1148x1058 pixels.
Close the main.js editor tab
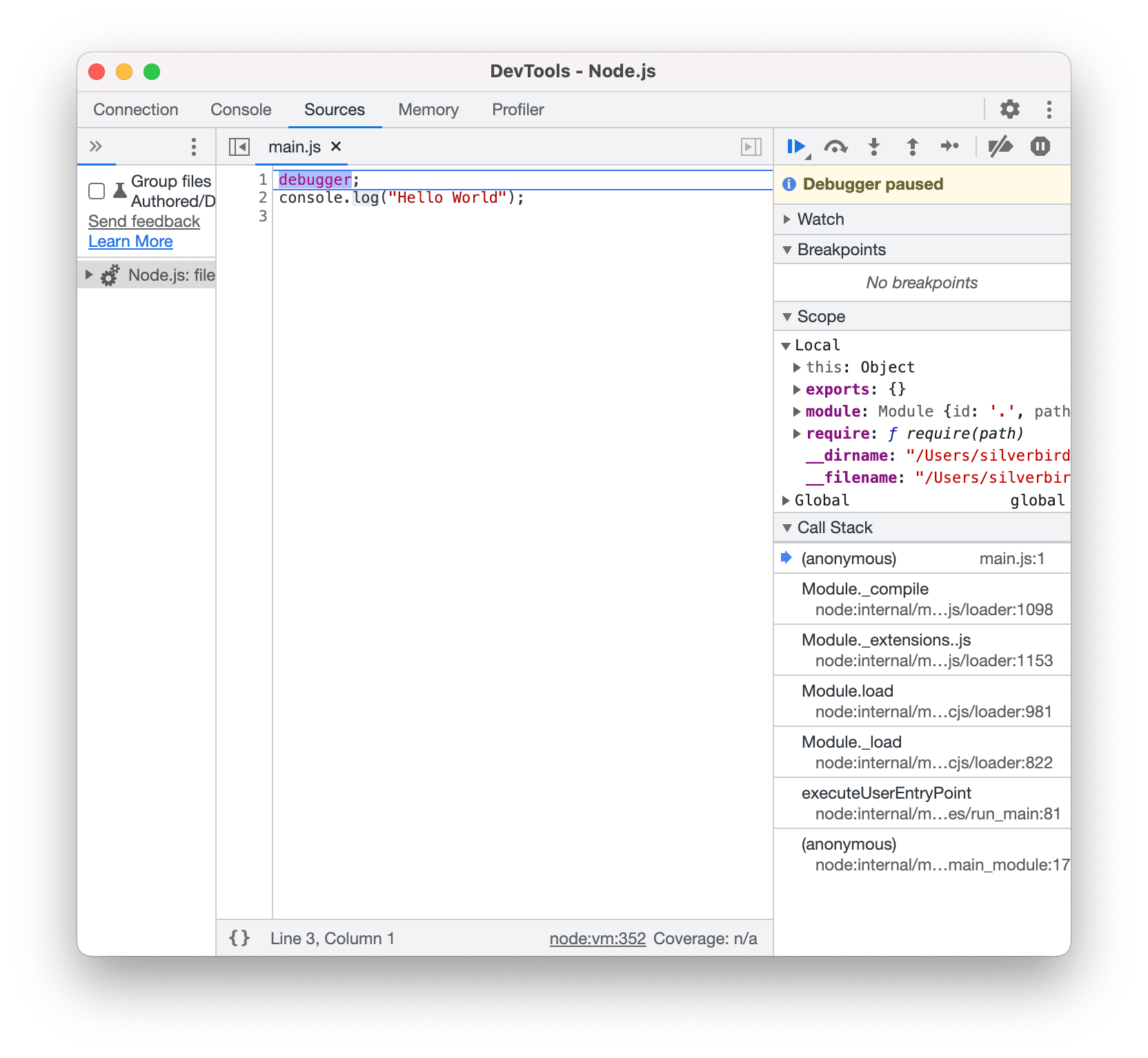(335, 146)
